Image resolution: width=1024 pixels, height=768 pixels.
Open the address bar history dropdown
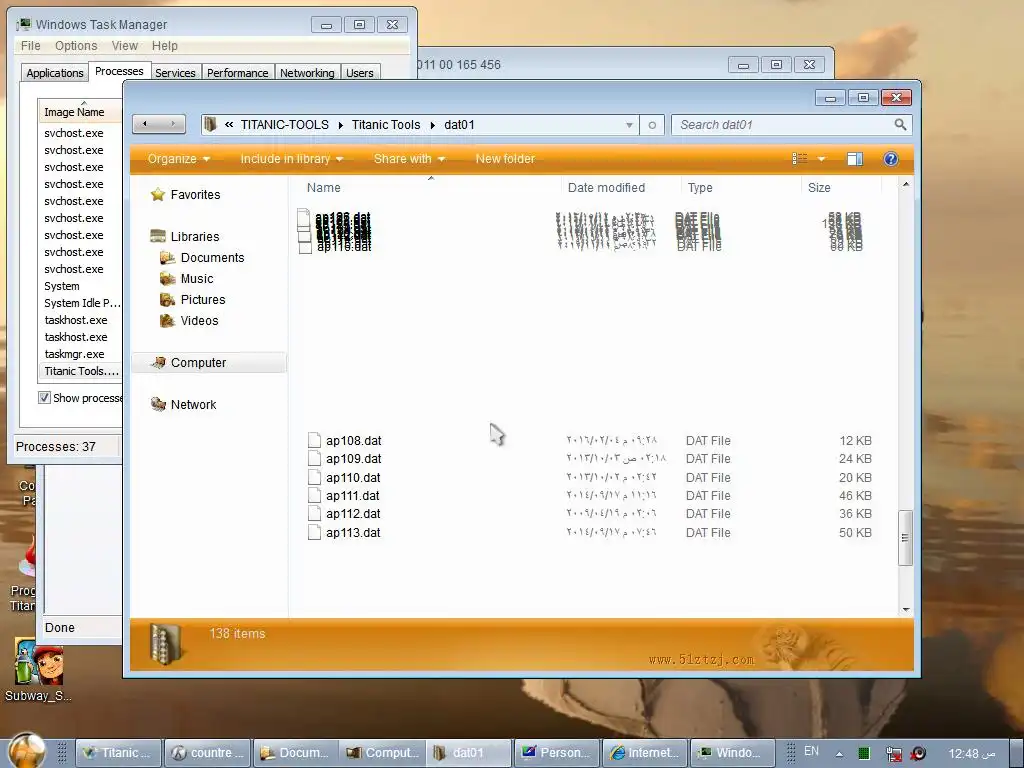pyautogui.click(x=629, y=125)
